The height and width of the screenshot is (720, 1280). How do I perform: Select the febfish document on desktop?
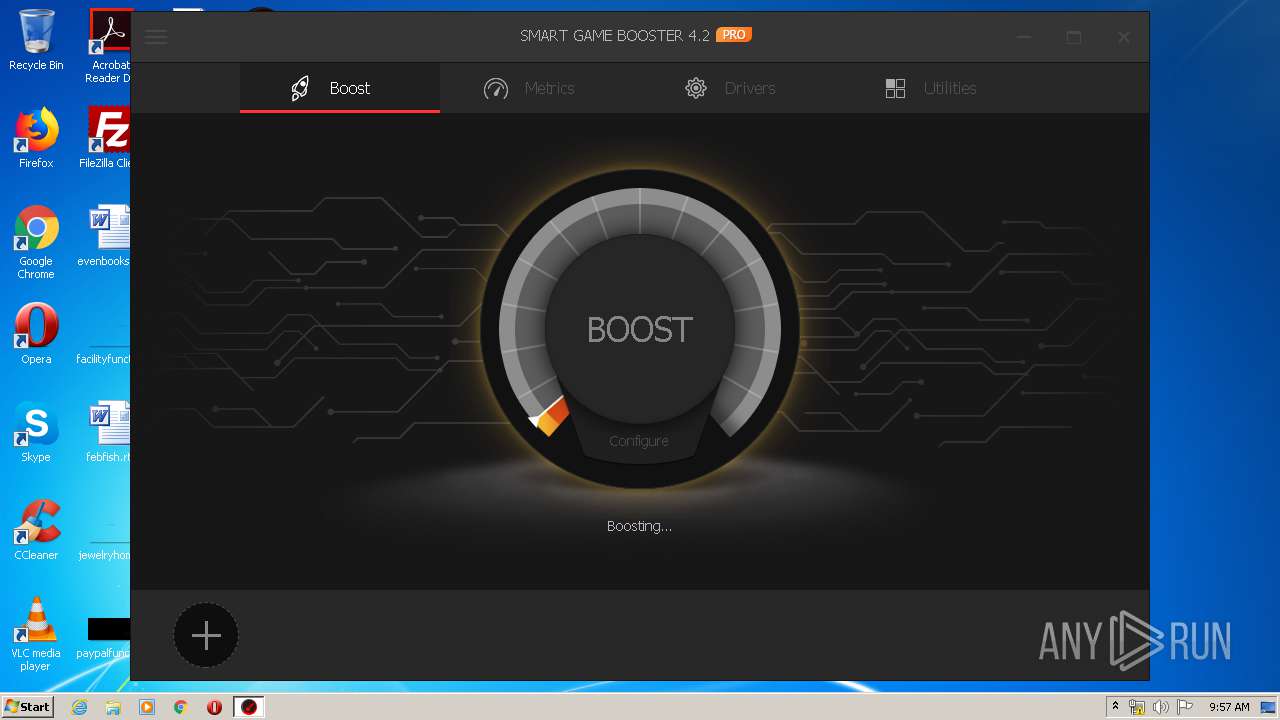[x=108, y=432]
